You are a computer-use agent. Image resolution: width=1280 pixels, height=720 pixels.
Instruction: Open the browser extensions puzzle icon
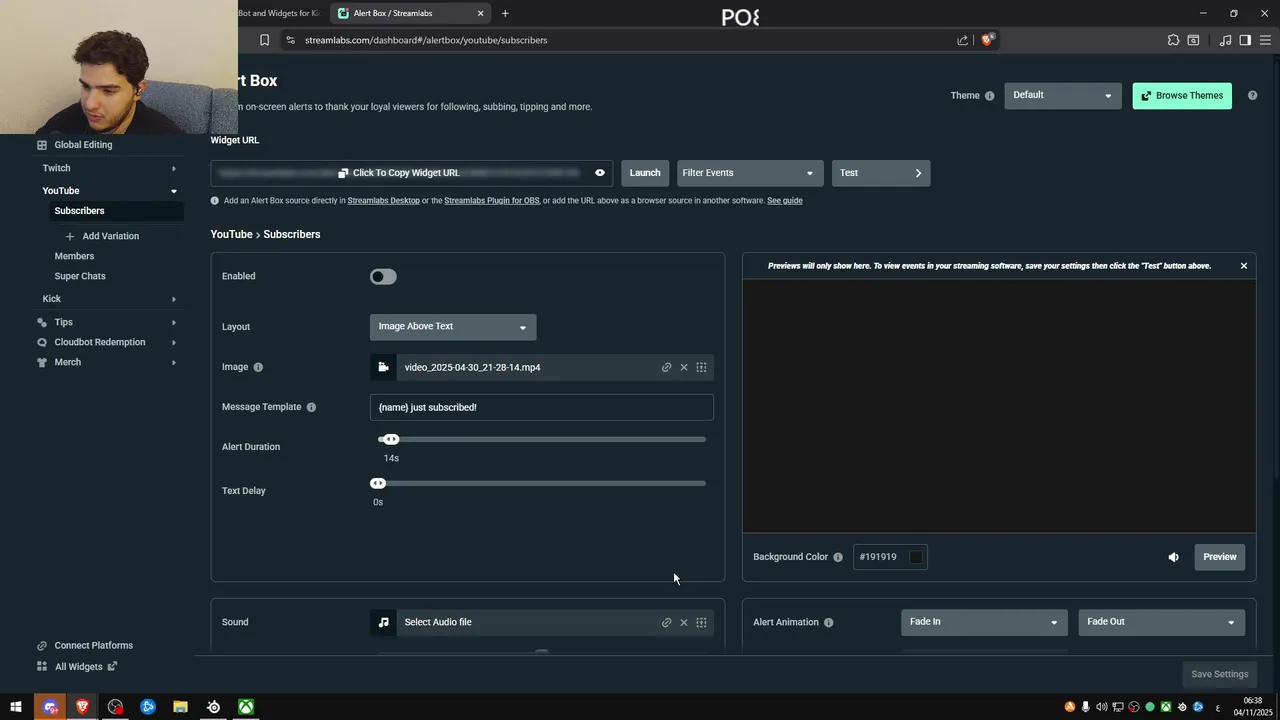[x=1173, y=40]
